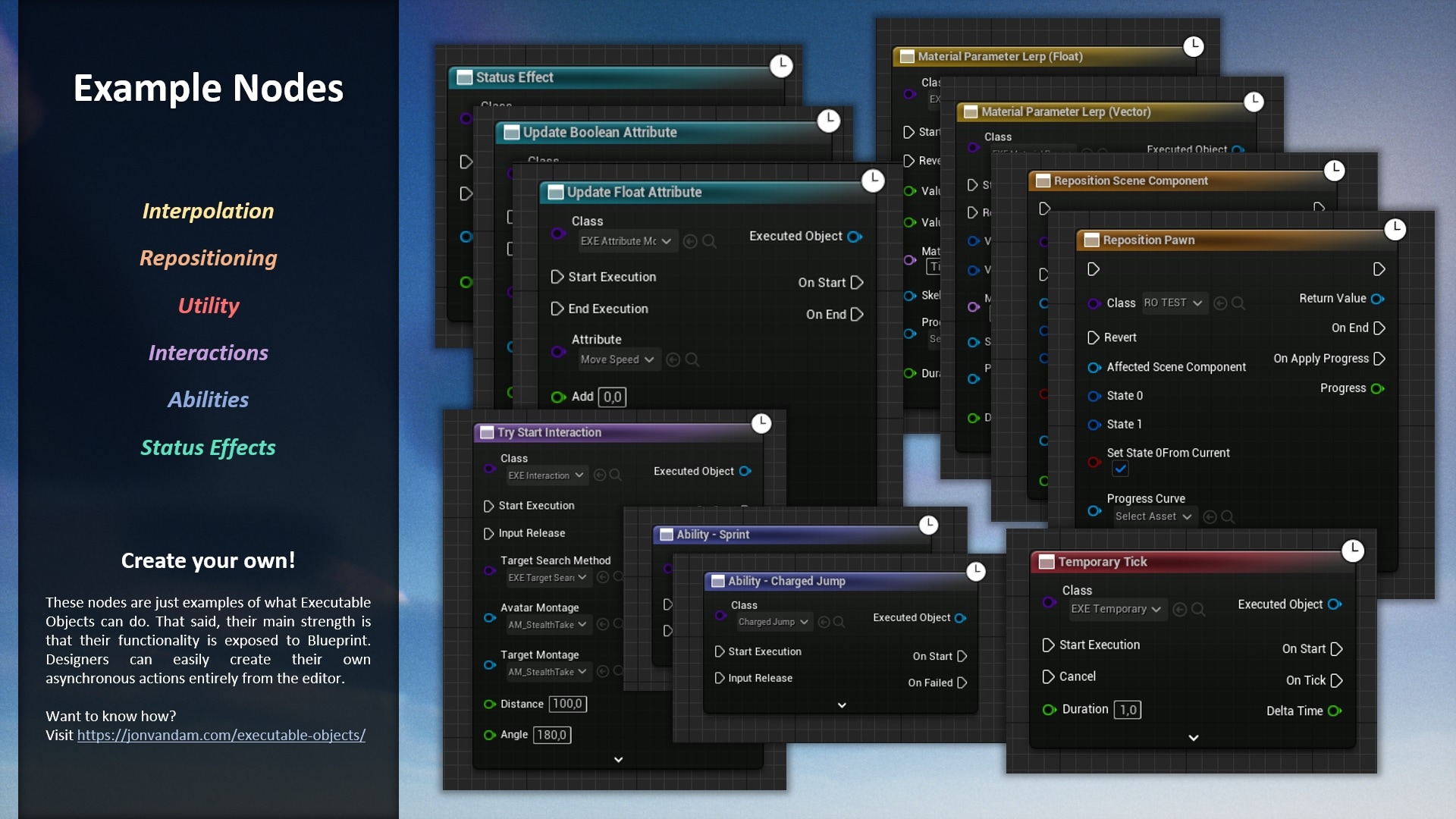This screenshot has height=819, width=1456.
Task: Click the plus icon beside RO TEST class selector
Action: click(x=1219, y=303)
